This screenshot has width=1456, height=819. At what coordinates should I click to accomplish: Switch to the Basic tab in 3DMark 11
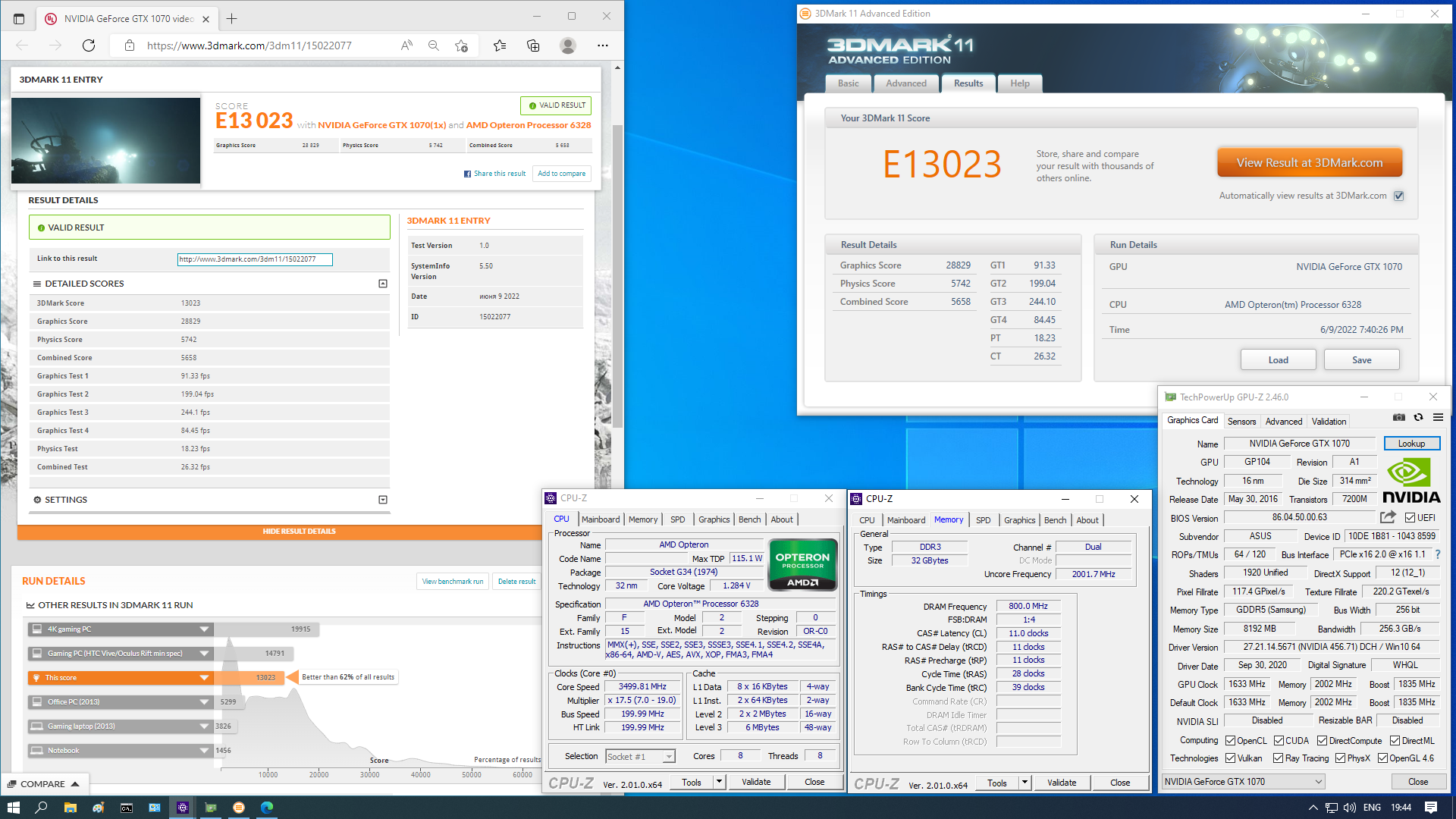point(849,83)
